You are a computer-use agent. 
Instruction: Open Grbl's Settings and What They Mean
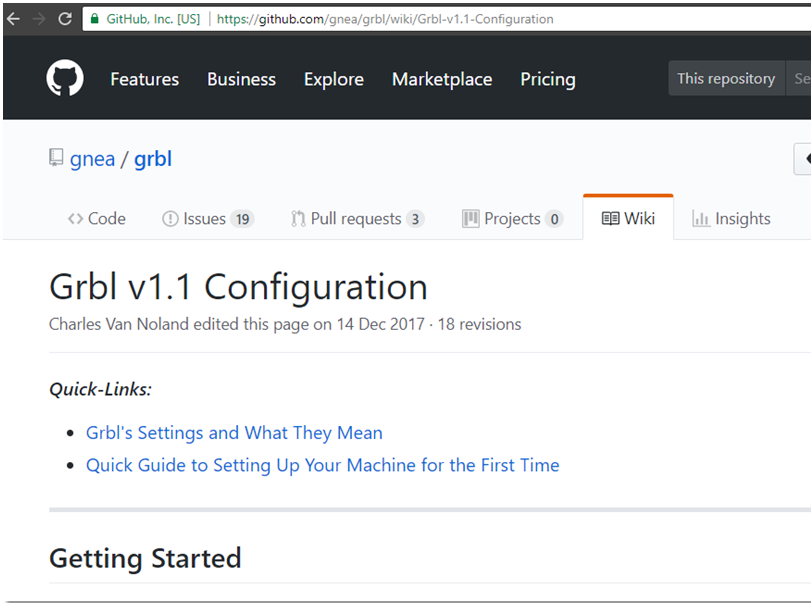coord(234,433)
